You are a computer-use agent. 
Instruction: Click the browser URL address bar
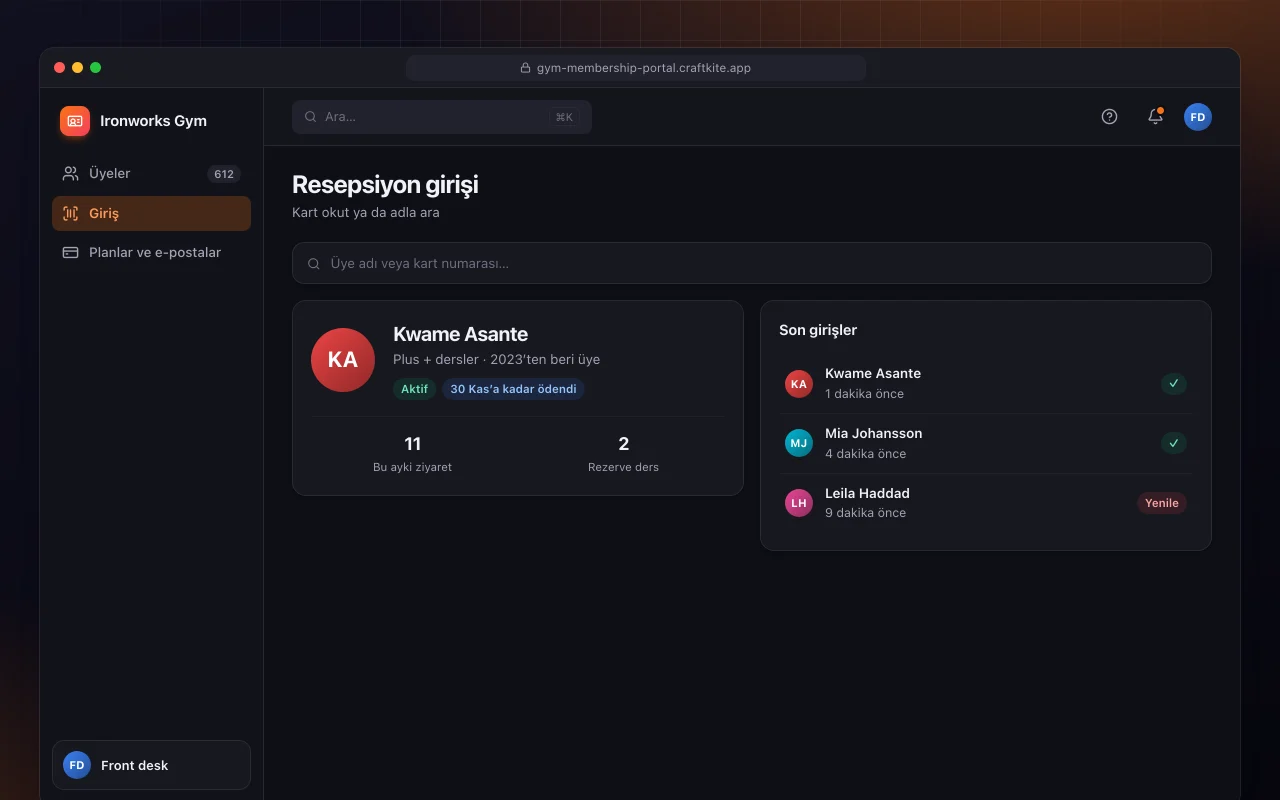pyautogui.click(x=636, y=68)
